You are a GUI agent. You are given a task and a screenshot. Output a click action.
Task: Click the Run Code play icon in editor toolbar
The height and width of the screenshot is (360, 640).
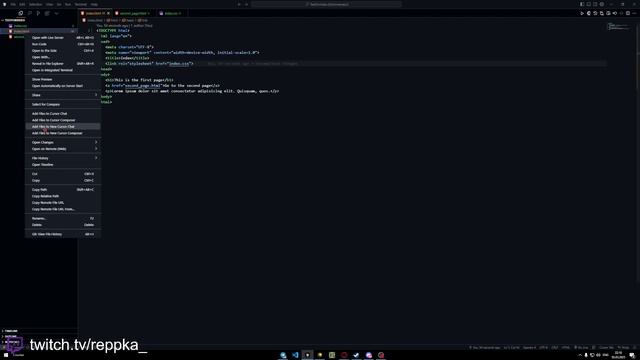click(582, 13)
